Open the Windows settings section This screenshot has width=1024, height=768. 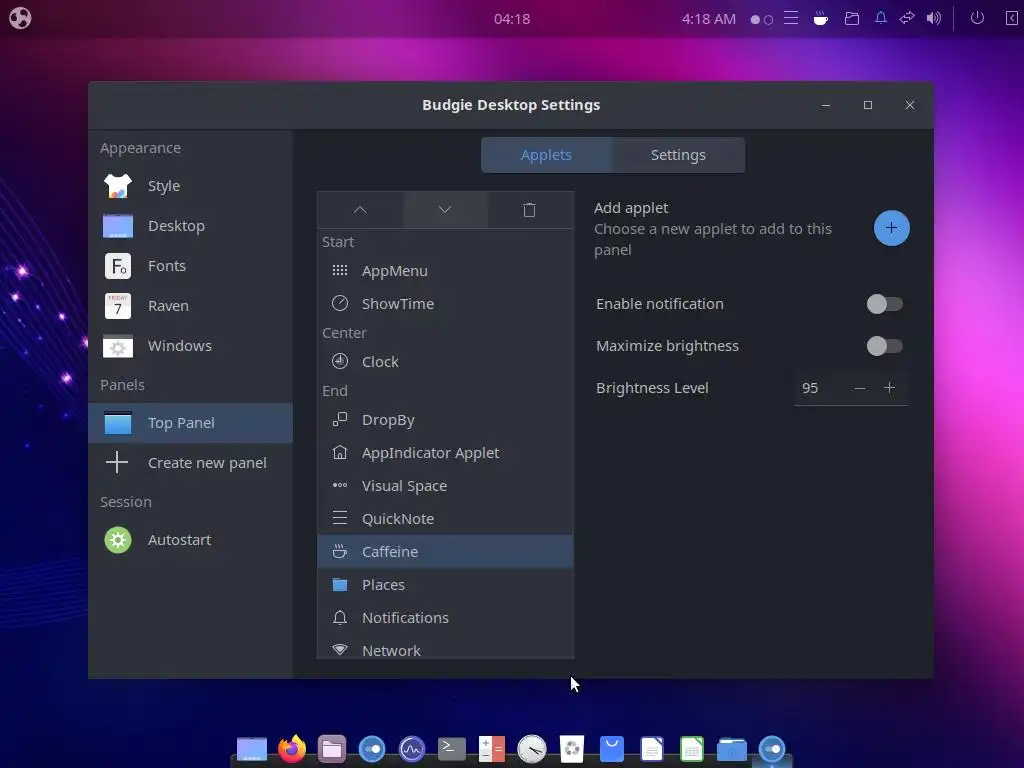(x=191, y=345)
